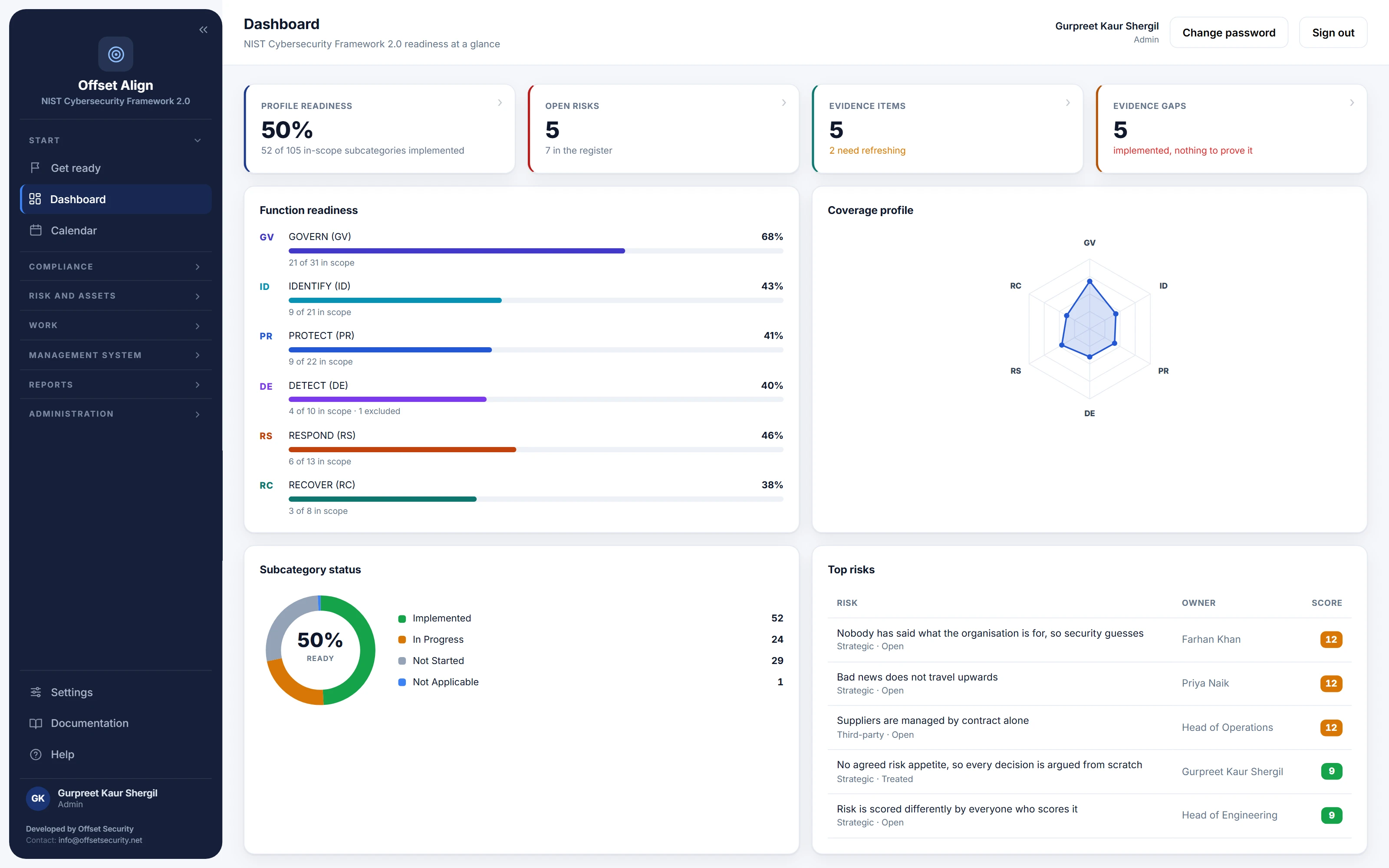Click the 50% READY donut chart
1389x868 pixels.
[x=320, y=650]
